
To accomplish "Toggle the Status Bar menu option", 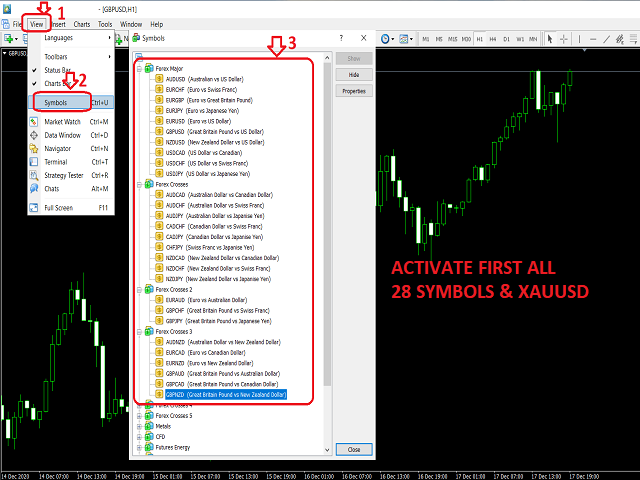I will (58, 70).
